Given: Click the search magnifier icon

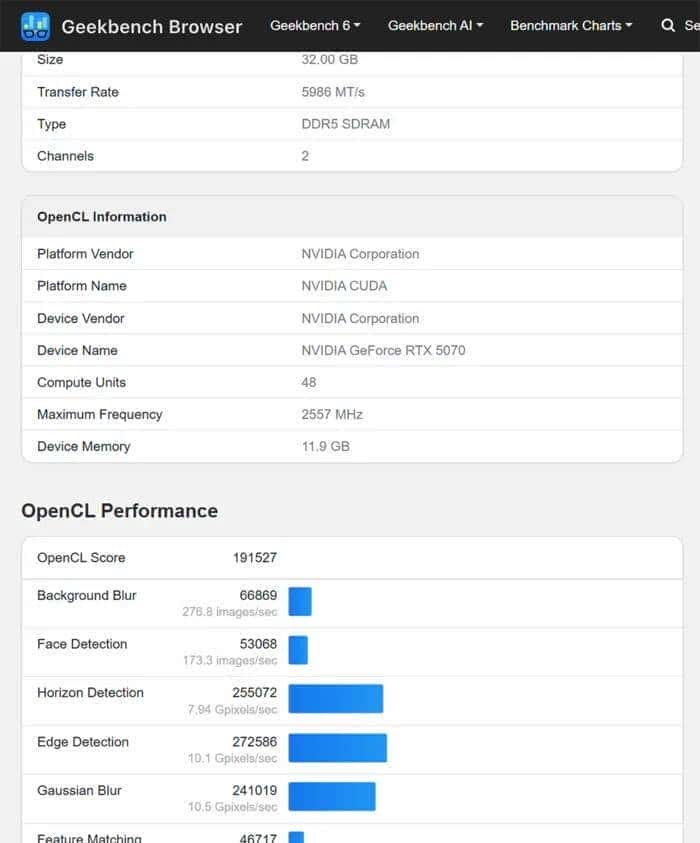Looking at the screenshot, I should [668, 26].
